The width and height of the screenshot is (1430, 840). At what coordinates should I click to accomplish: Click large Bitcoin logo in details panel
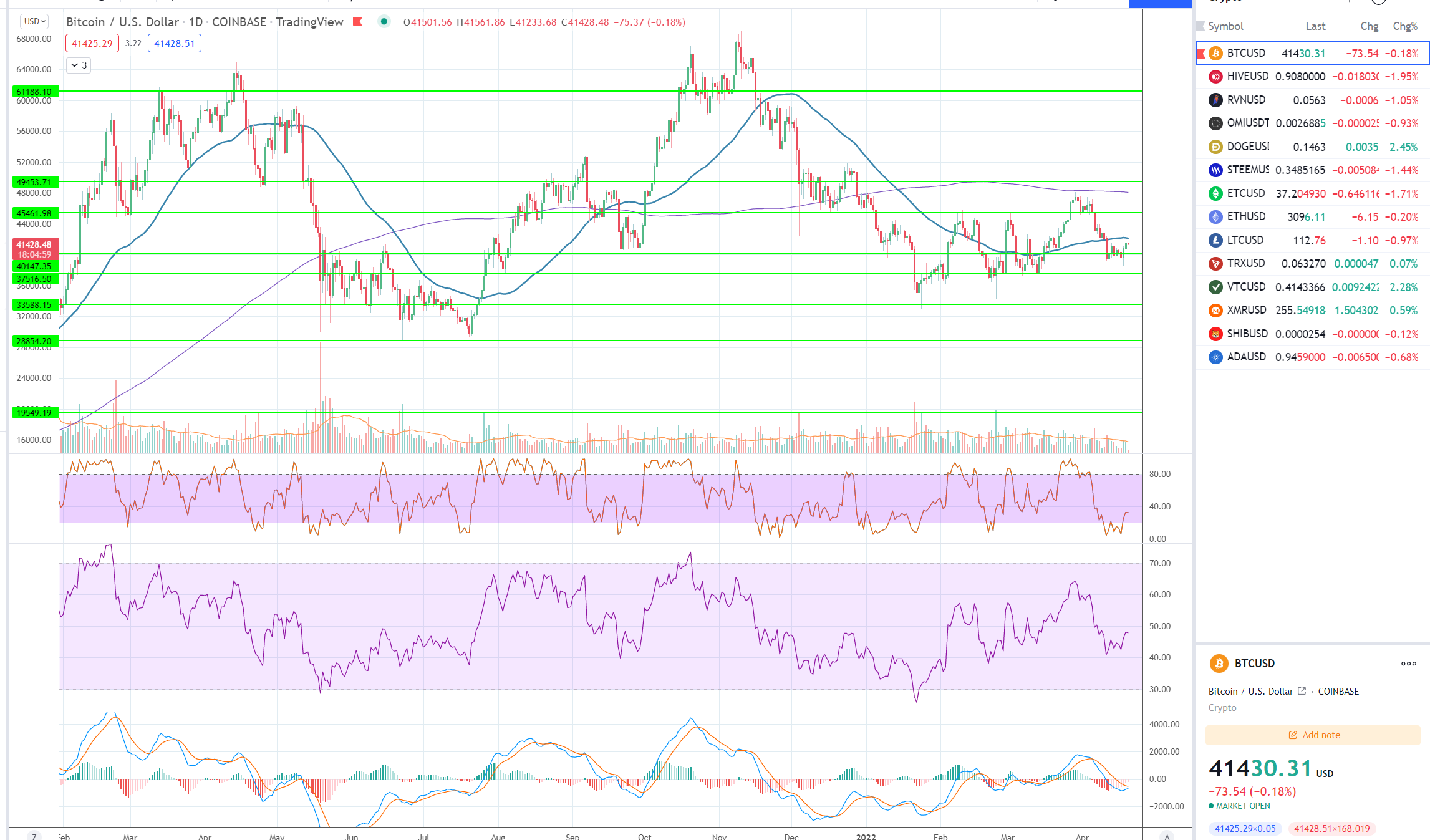coord(1219,664)
